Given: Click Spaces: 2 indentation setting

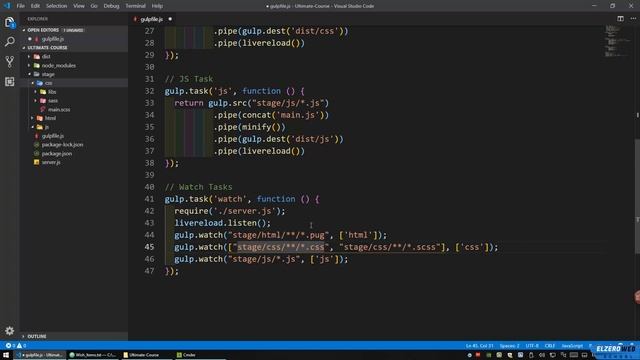Looking at the screenshot, I should coord(509,346).
